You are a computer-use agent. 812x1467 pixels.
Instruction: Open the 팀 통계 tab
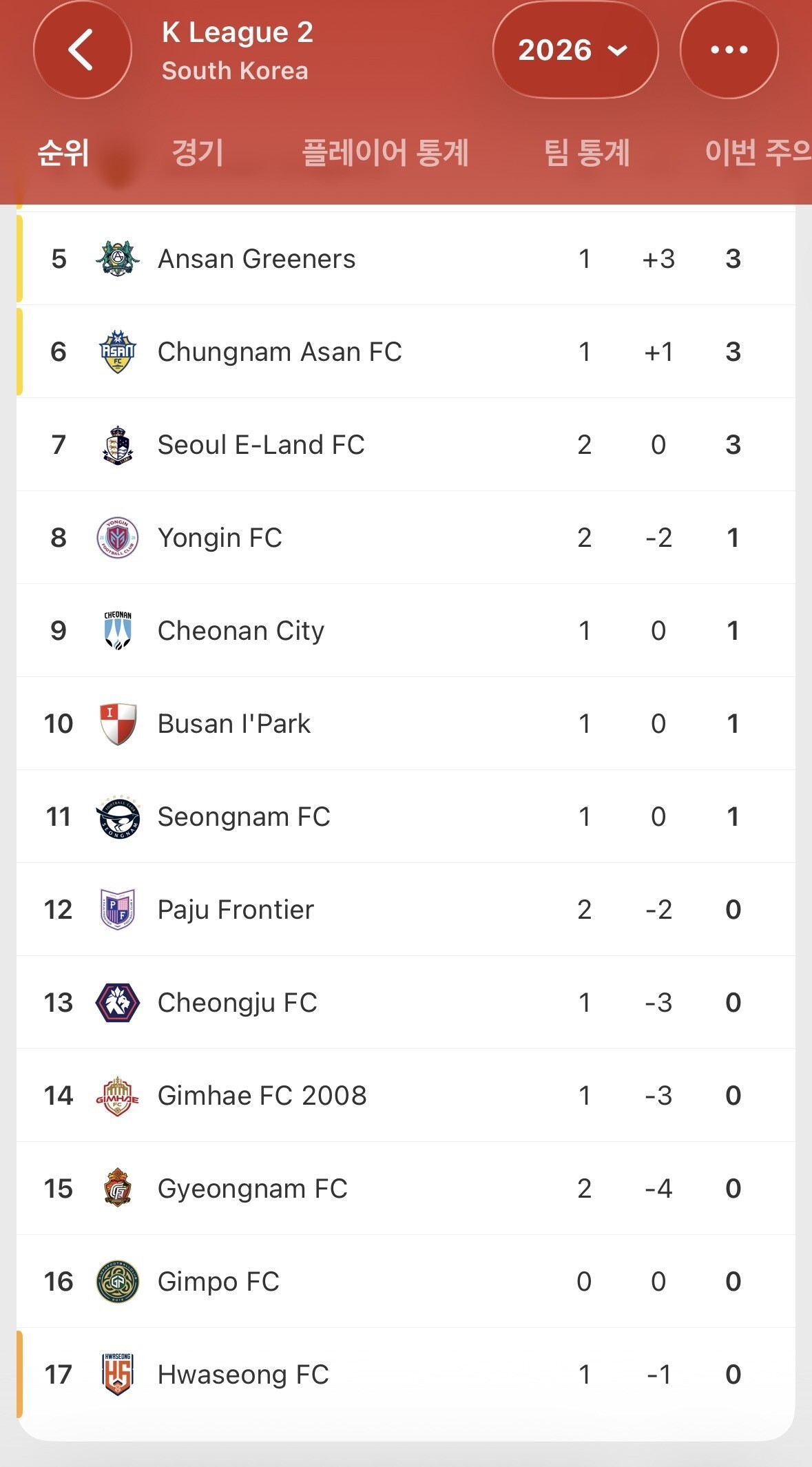[587, 152]
